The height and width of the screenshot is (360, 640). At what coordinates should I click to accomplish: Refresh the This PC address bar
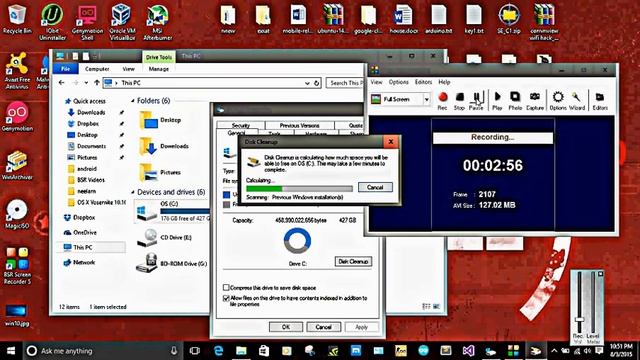coord(316,83)
